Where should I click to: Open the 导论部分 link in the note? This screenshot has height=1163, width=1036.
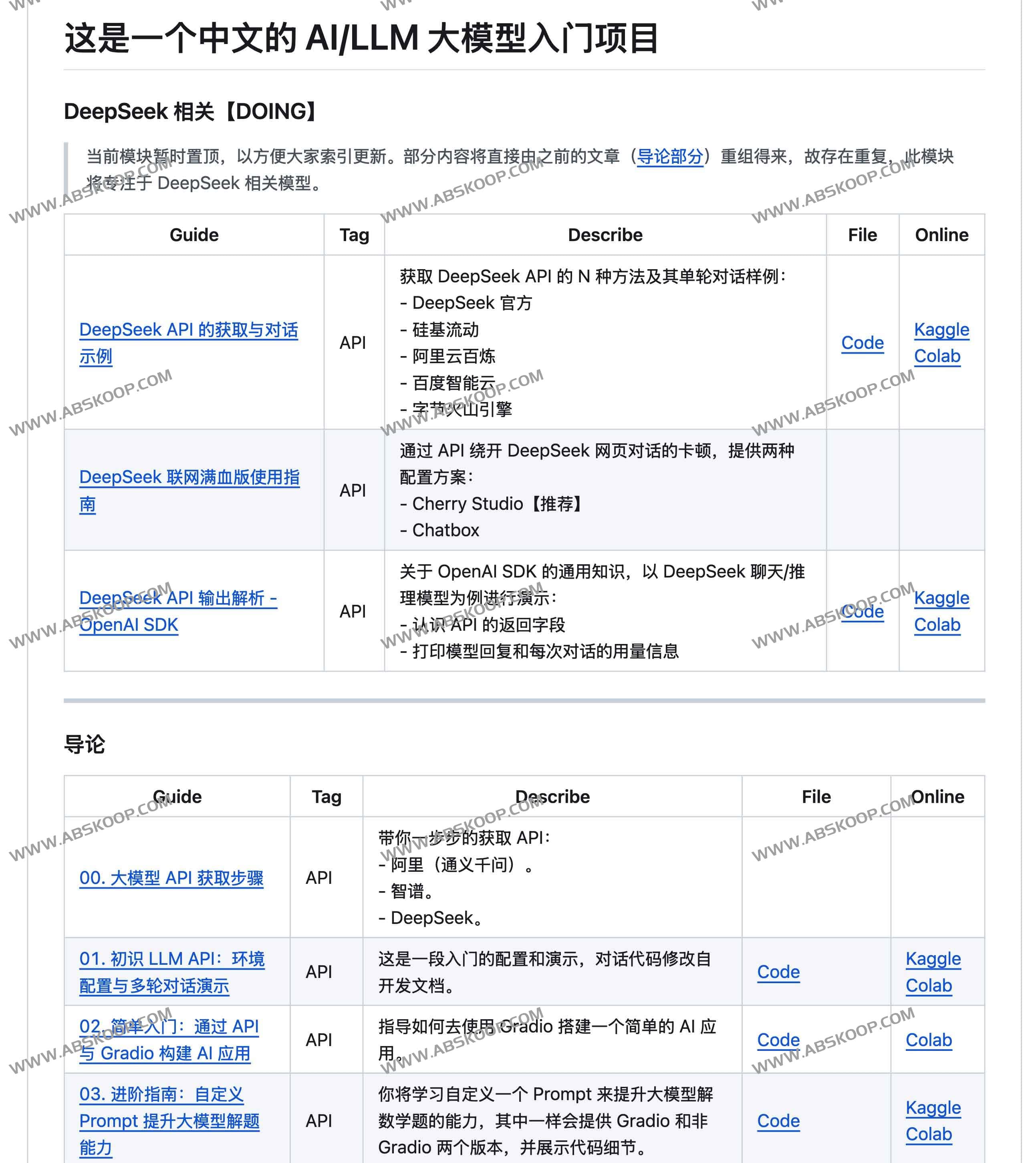click(669, 156)
